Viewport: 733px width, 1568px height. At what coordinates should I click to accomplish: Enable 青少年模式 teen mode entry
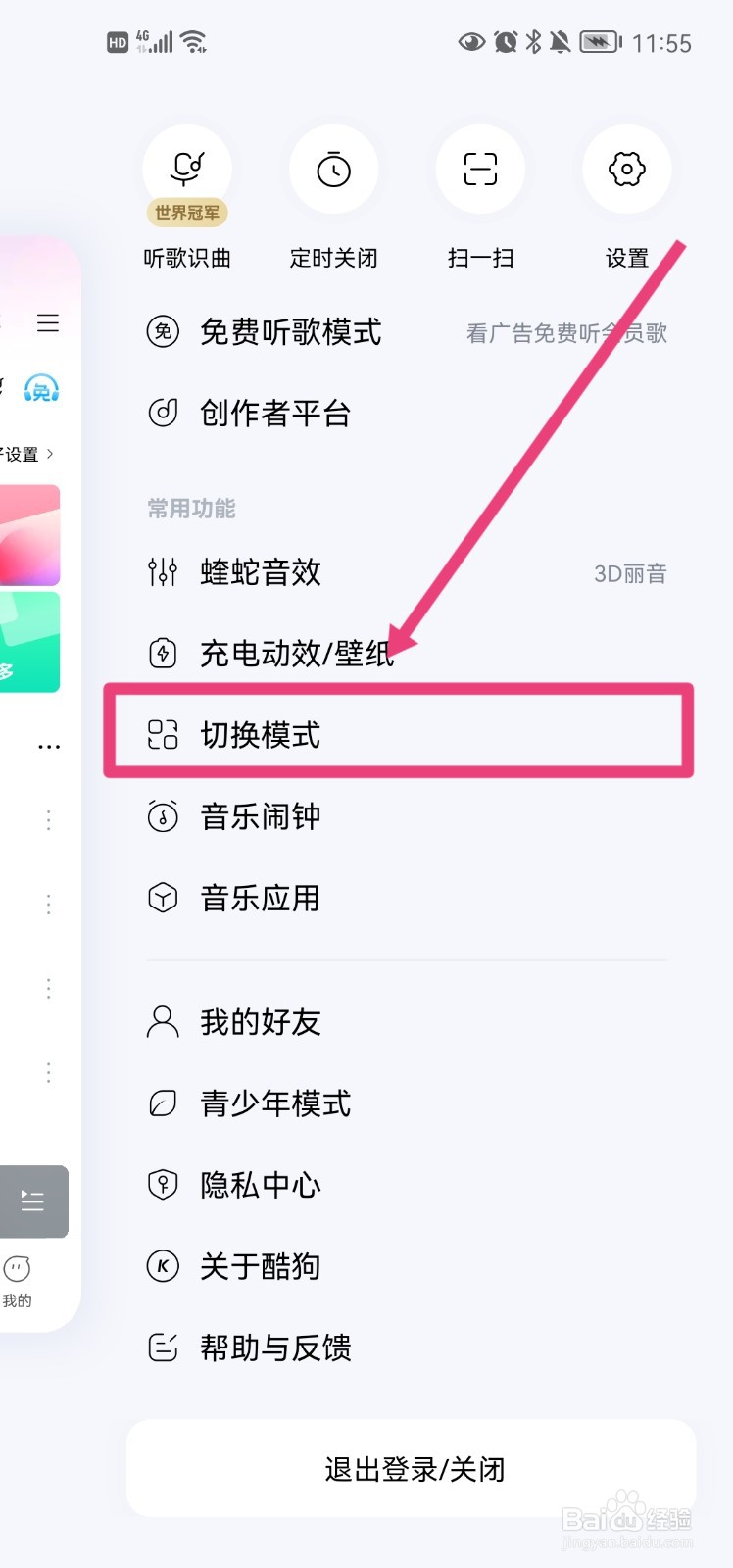click(x=275, y=1103)
